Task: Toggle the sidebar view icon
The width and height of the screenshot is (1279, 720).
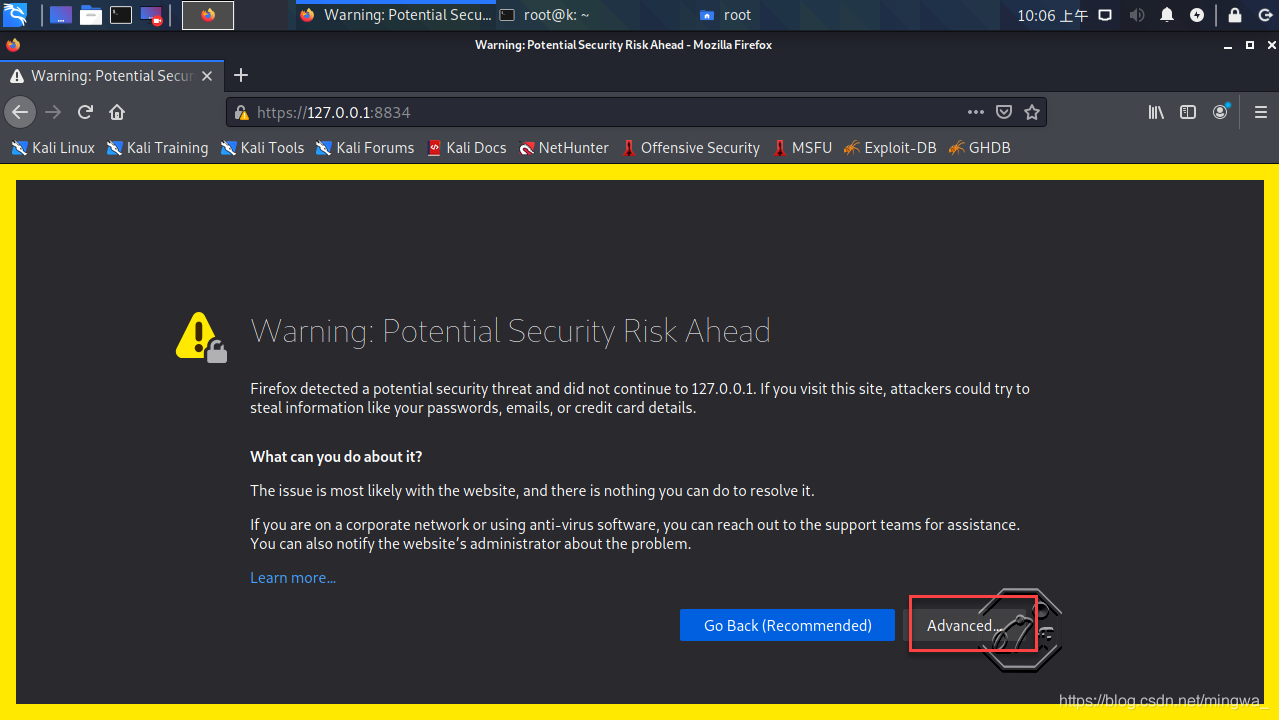Action: click(1188, 112)
